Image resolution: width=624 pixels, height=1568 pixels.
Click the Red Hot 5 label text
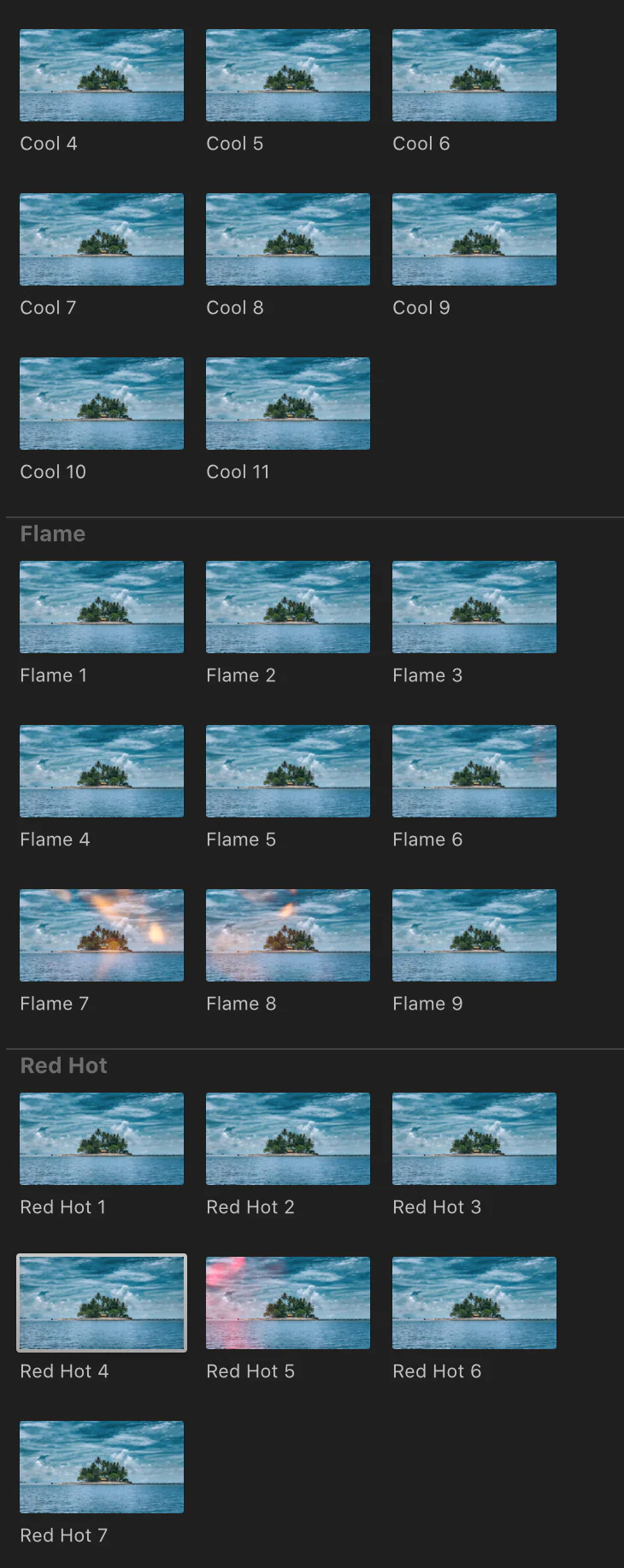coord(250,1371)
